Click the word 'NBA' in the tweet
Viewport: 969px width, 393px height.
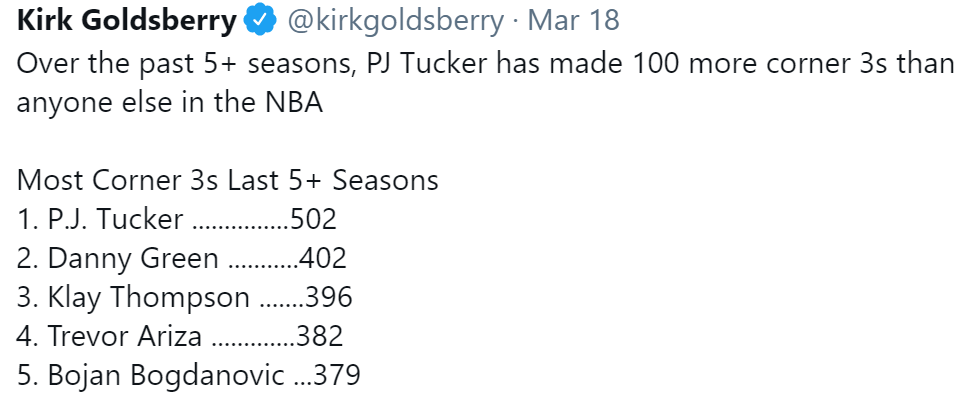[295, 103]
